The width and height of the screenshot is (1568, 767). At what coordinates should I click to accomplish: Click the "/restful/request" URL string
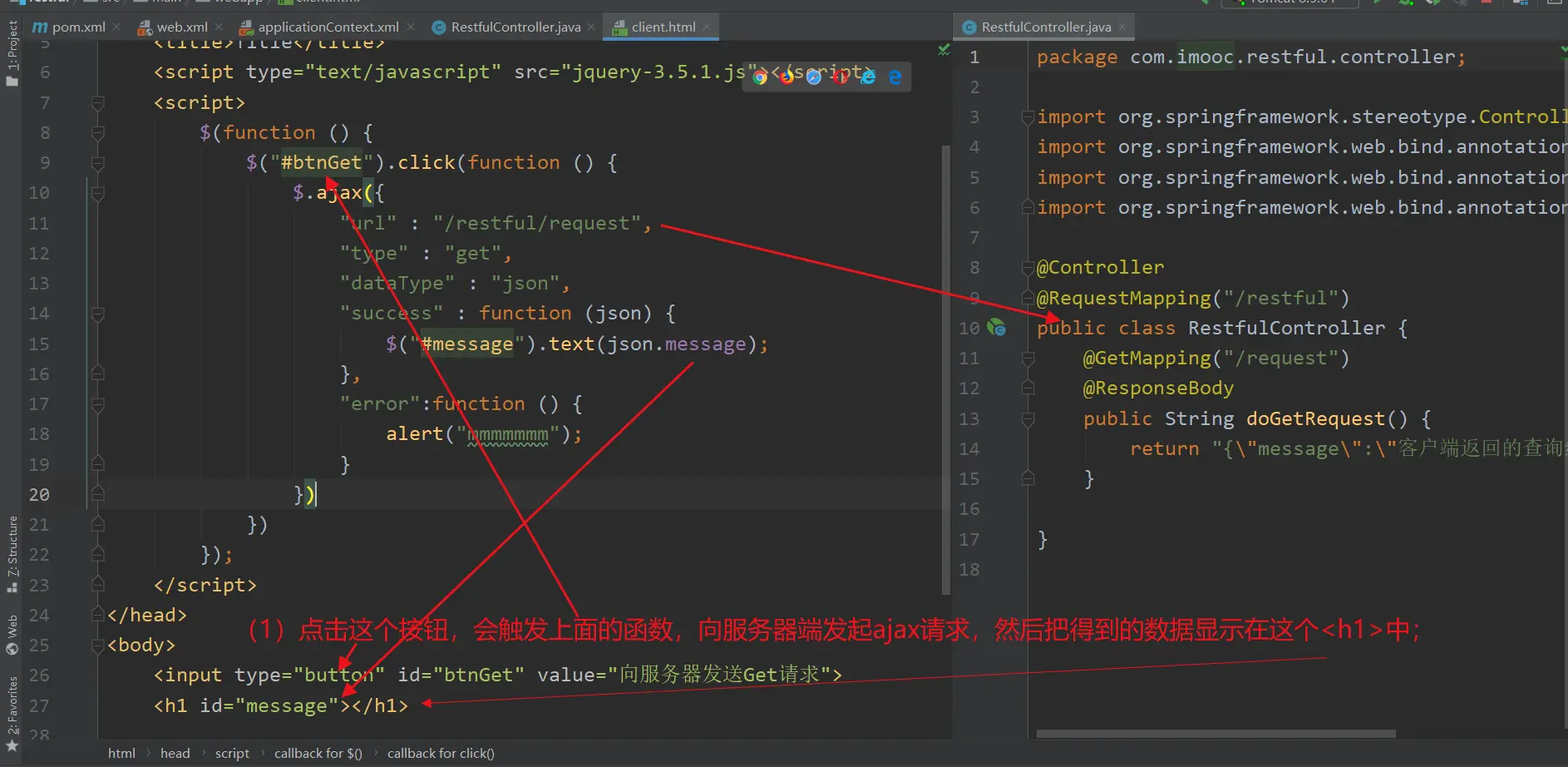pos(537,223)
